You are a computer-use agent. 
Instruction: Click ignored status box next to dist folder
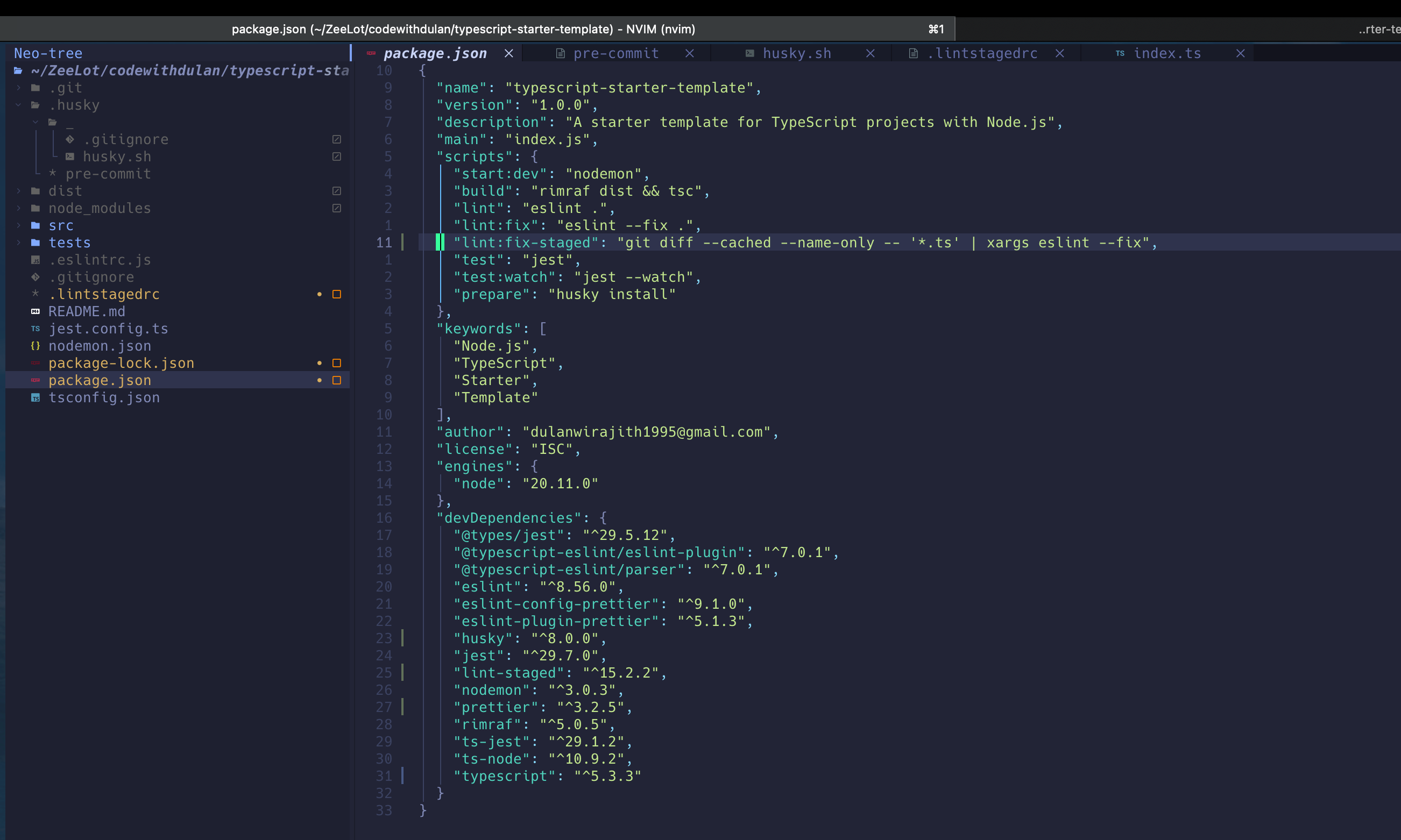point(336,191)
